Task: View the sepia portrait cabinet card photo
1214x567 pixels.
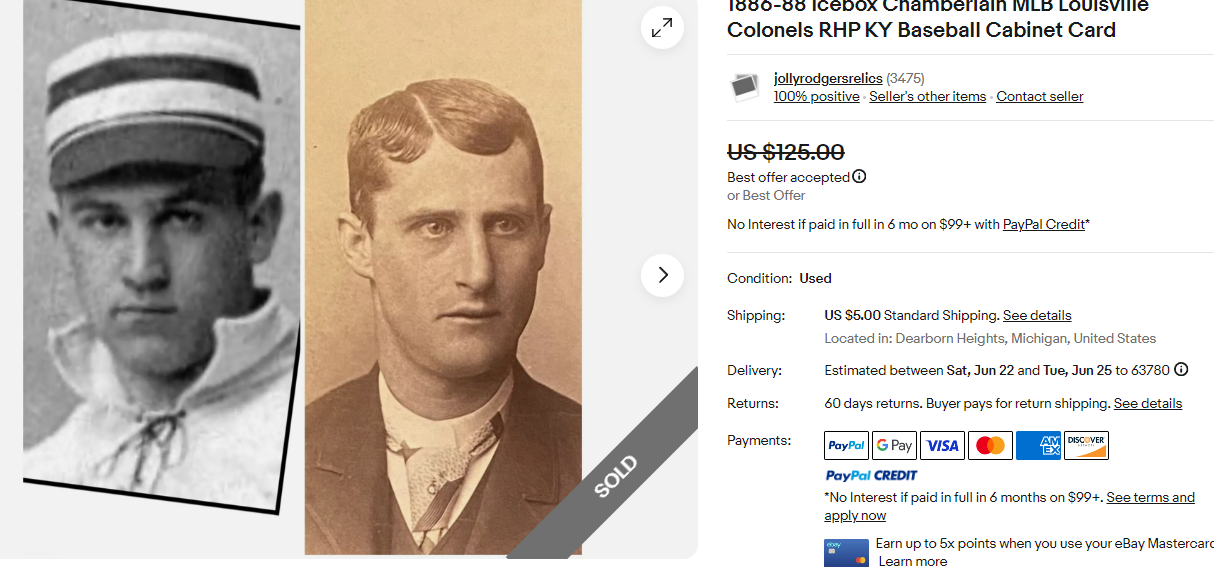Action: [x=443, y=278]
